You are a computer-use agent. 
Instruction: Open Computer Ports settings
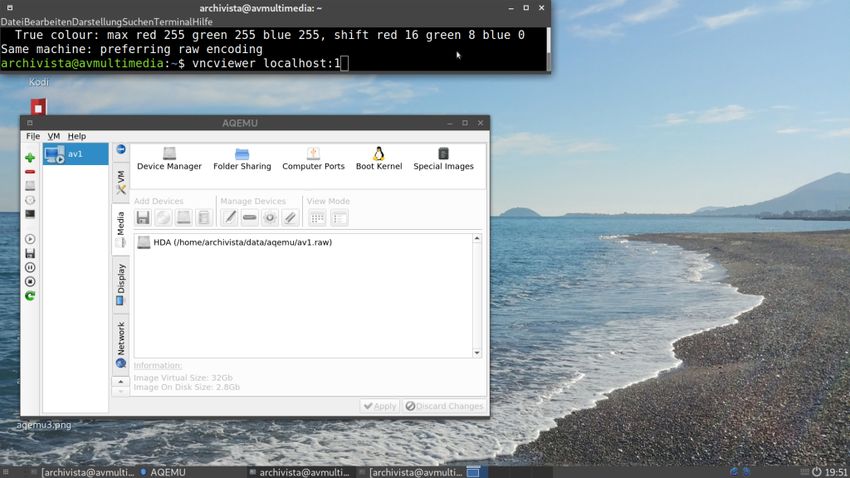click(313, 159)
